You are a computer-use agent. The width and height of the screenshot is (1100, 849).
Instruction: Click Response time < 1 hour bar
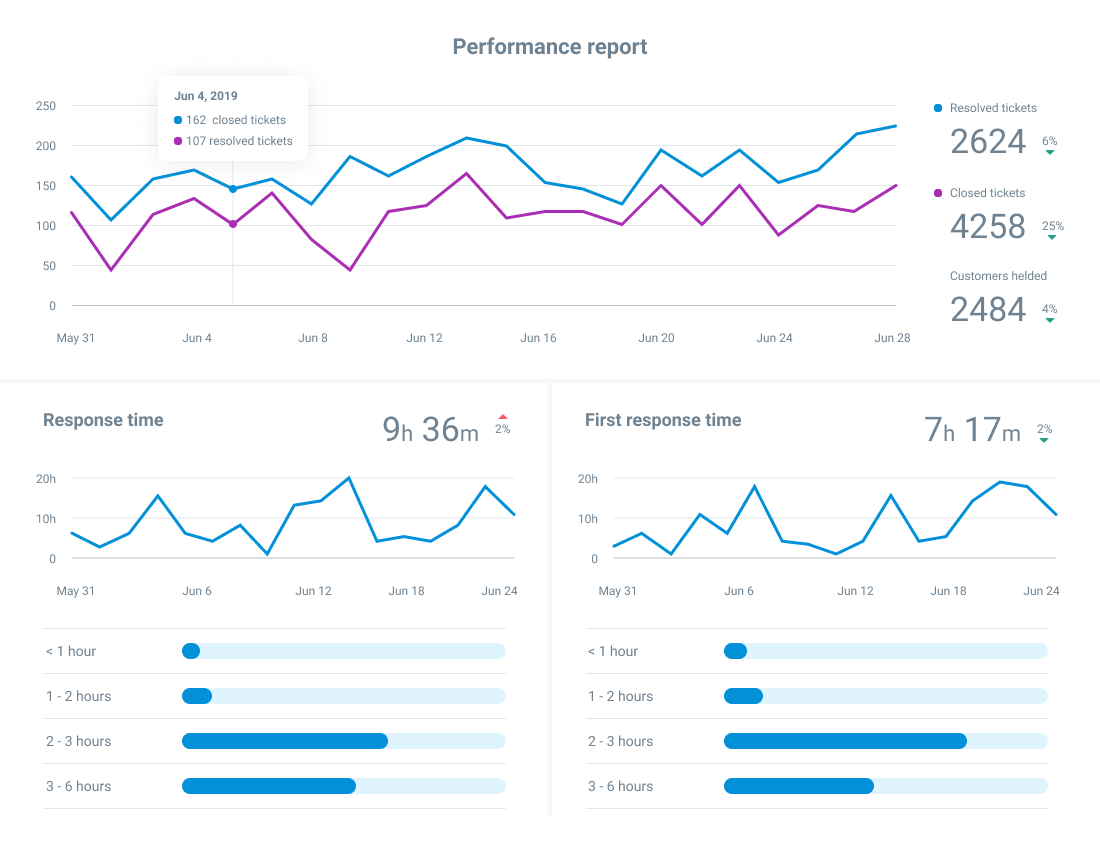coord(191,651)
